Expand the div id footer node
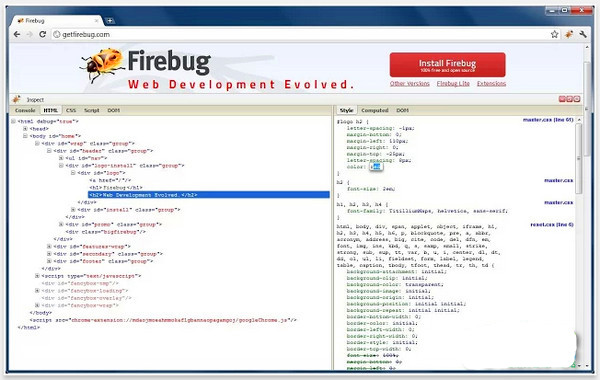The image size is (600, 380). click(x=49, y=261)
